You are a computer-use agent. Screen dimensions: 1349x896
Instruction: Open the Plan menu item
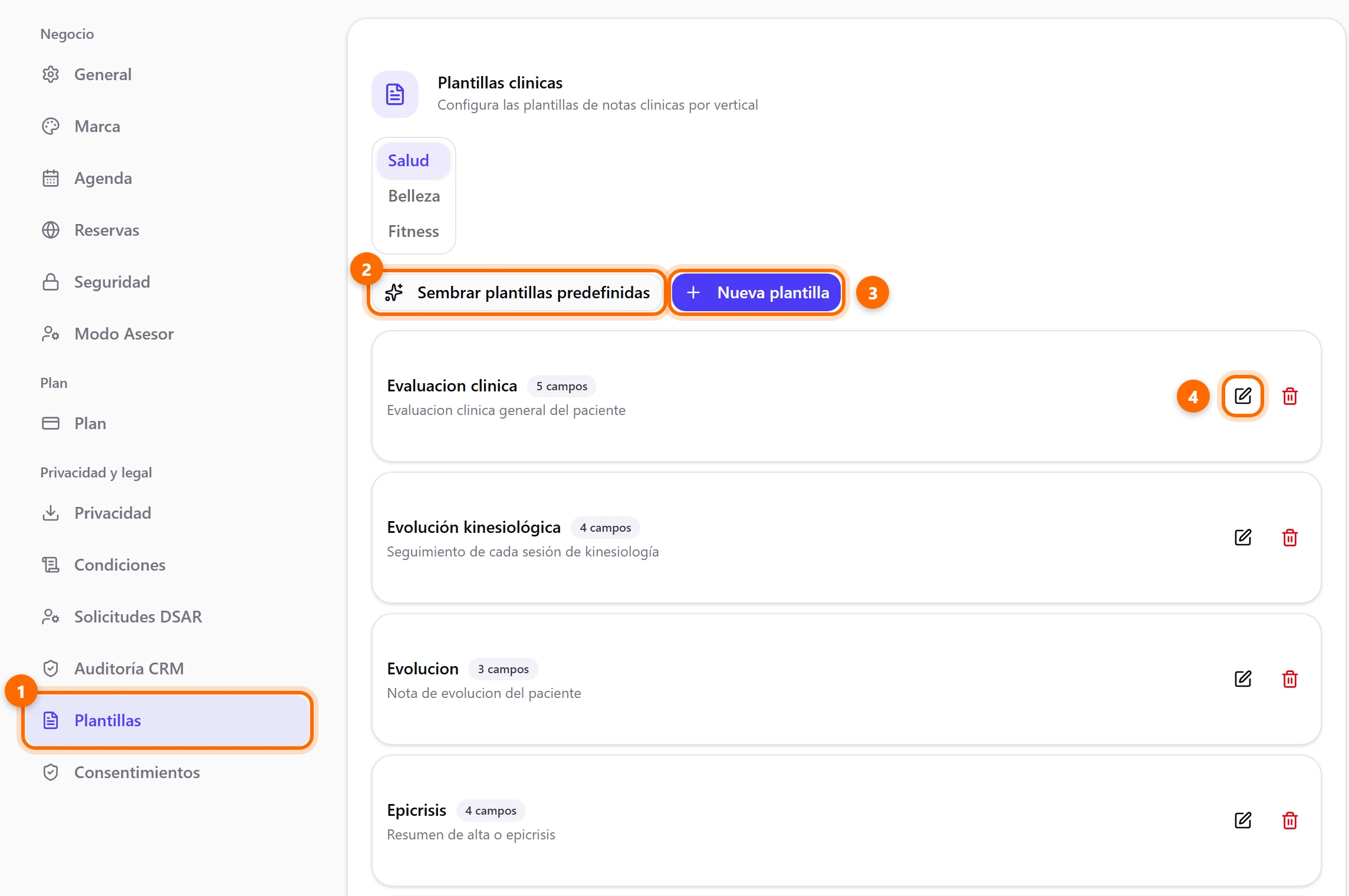pyautogui.click(x=167, y=423)
